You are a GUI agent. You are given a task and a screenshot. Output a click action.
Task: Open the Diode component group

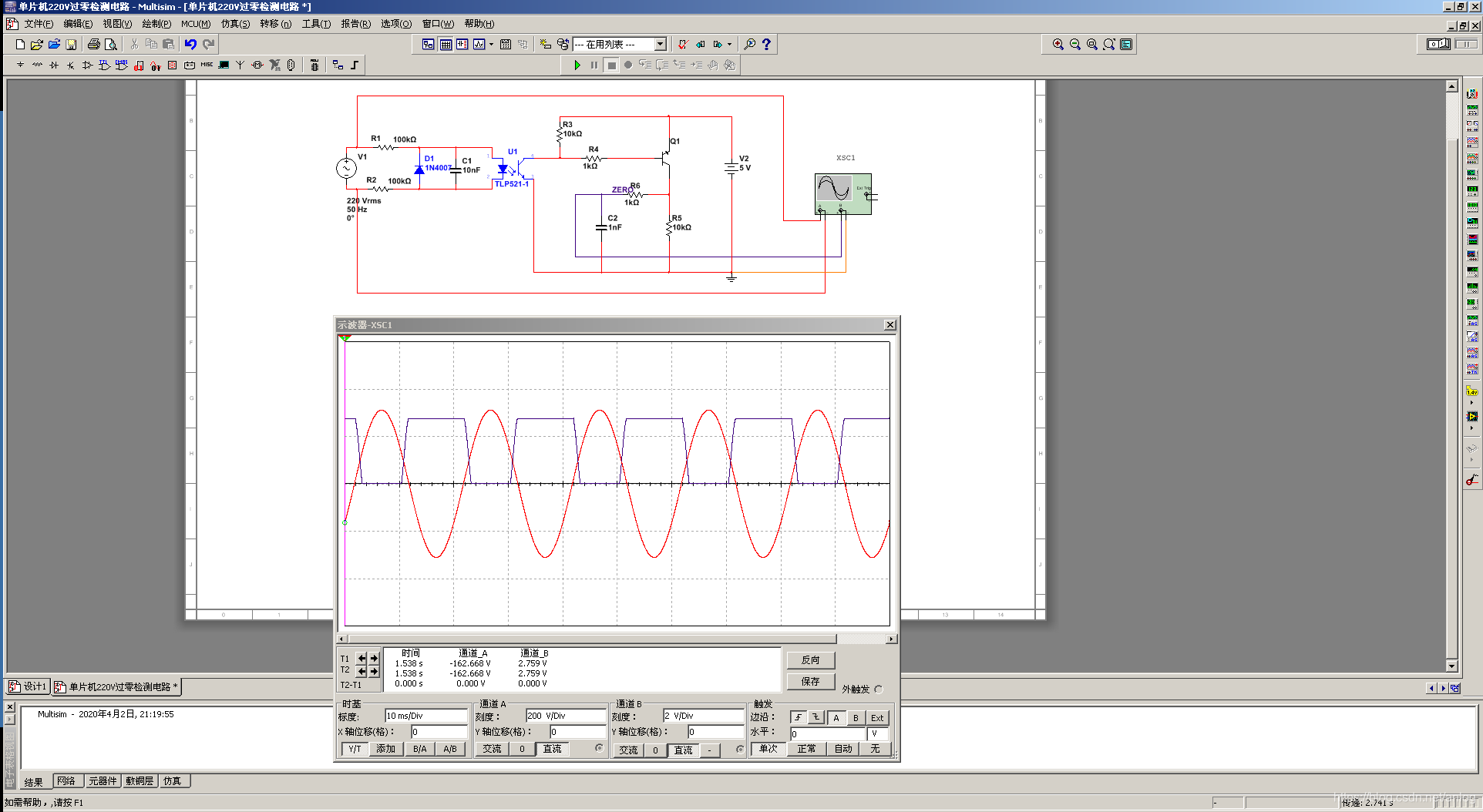54,65
